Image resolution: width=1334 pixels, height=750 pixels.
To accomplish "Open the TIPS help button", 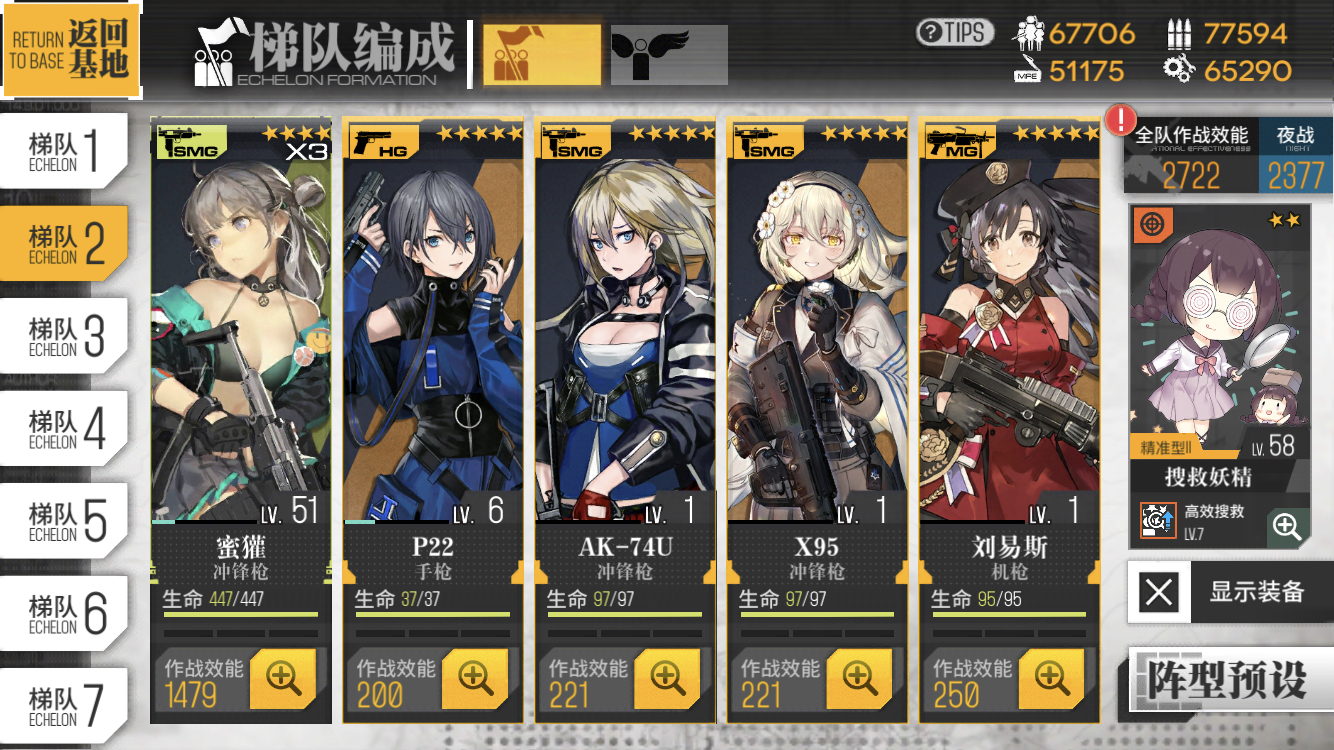I will pos(955,32).
